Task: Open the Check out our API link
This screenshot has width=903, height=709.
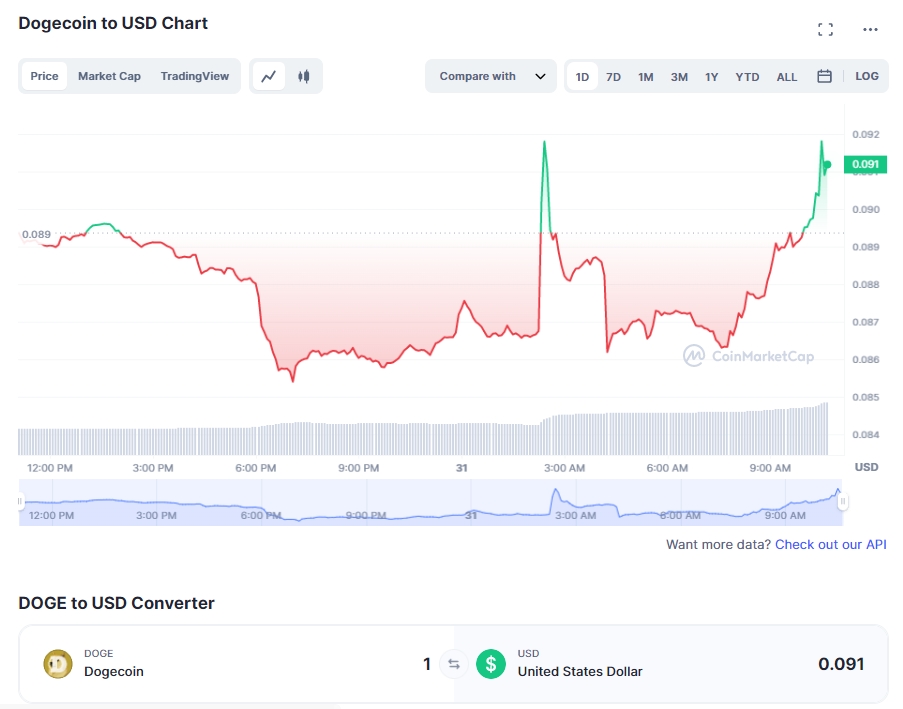Action: (x=830, y=544)
